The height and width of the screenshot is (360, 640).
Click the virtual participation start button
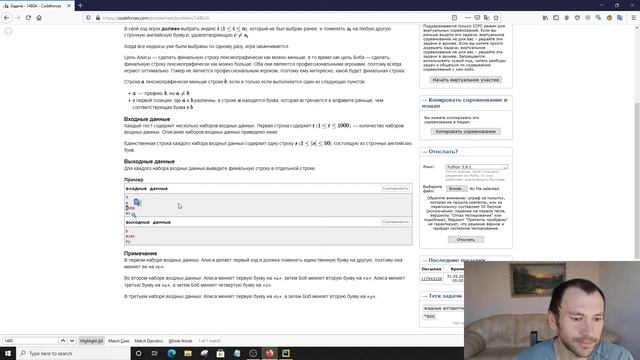tap(466, 80)
